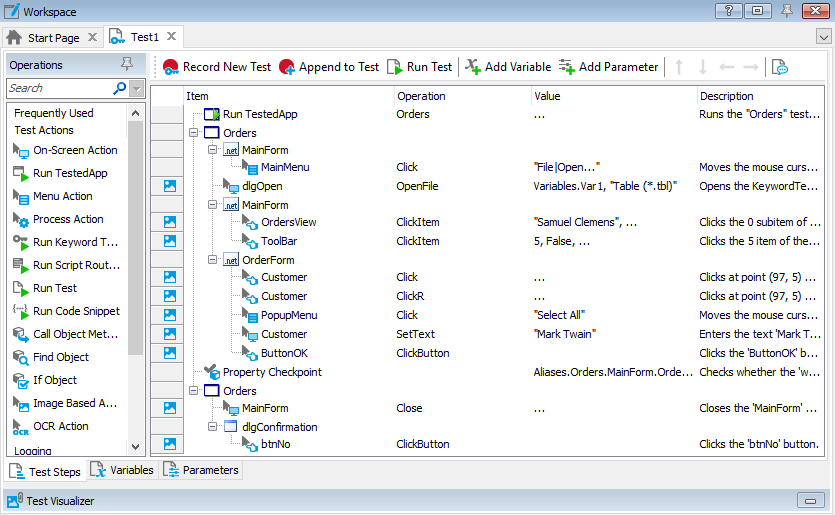Select Run TestedApp in Operations list
The image size is (835, 515).
coord(60,174)
